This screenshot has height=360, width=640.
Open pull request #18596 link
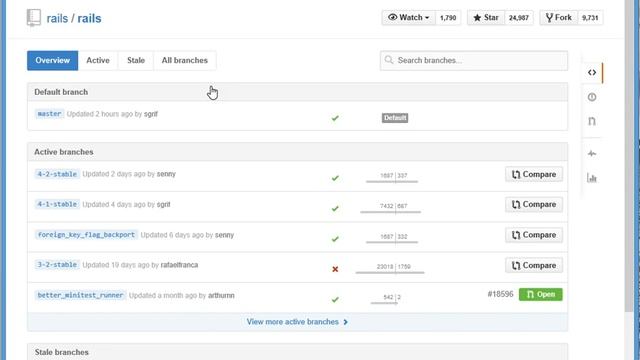(x=500, y=294)
